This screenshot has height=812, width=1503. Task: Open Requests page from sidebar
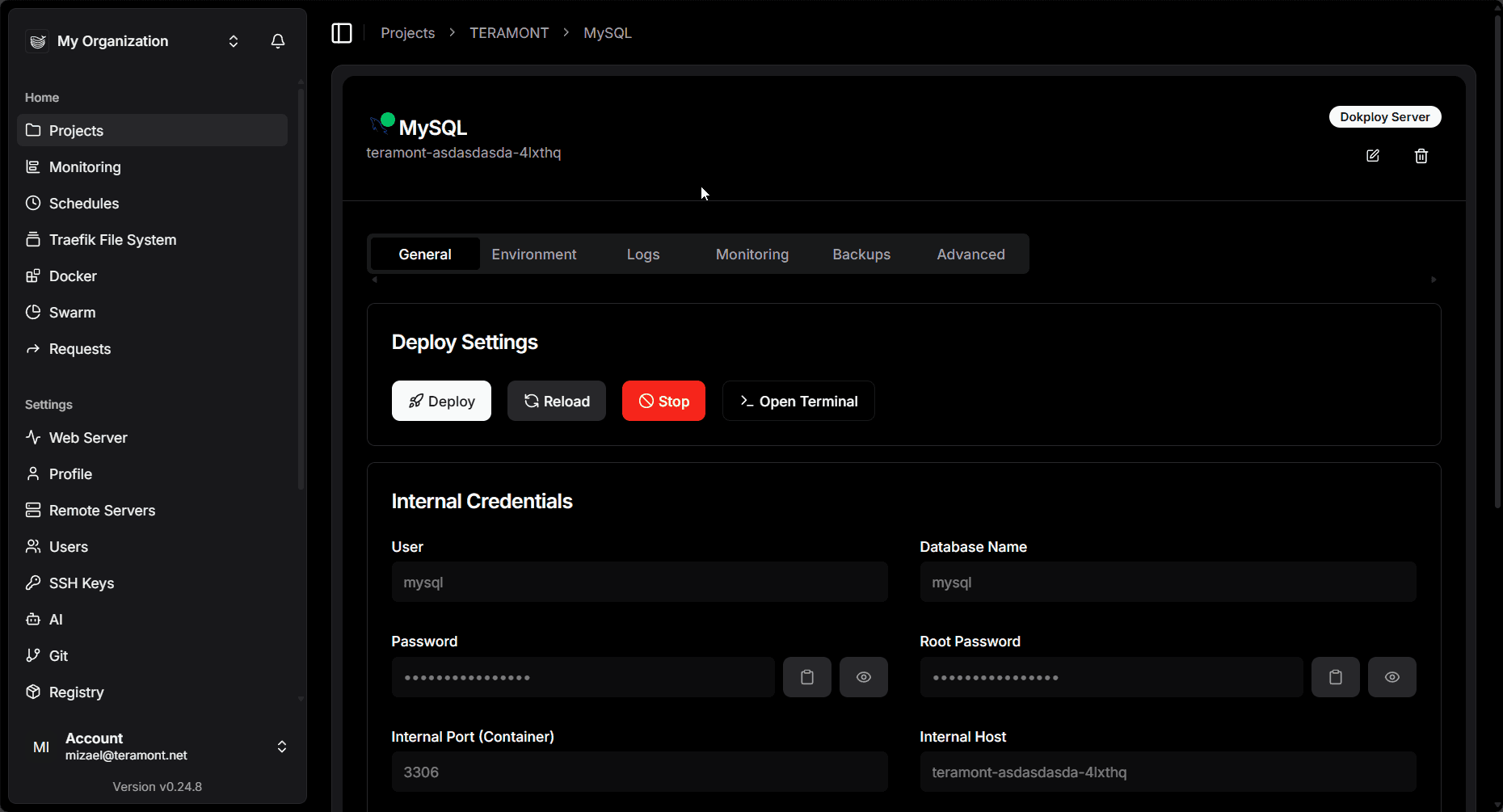click(152, 348)
